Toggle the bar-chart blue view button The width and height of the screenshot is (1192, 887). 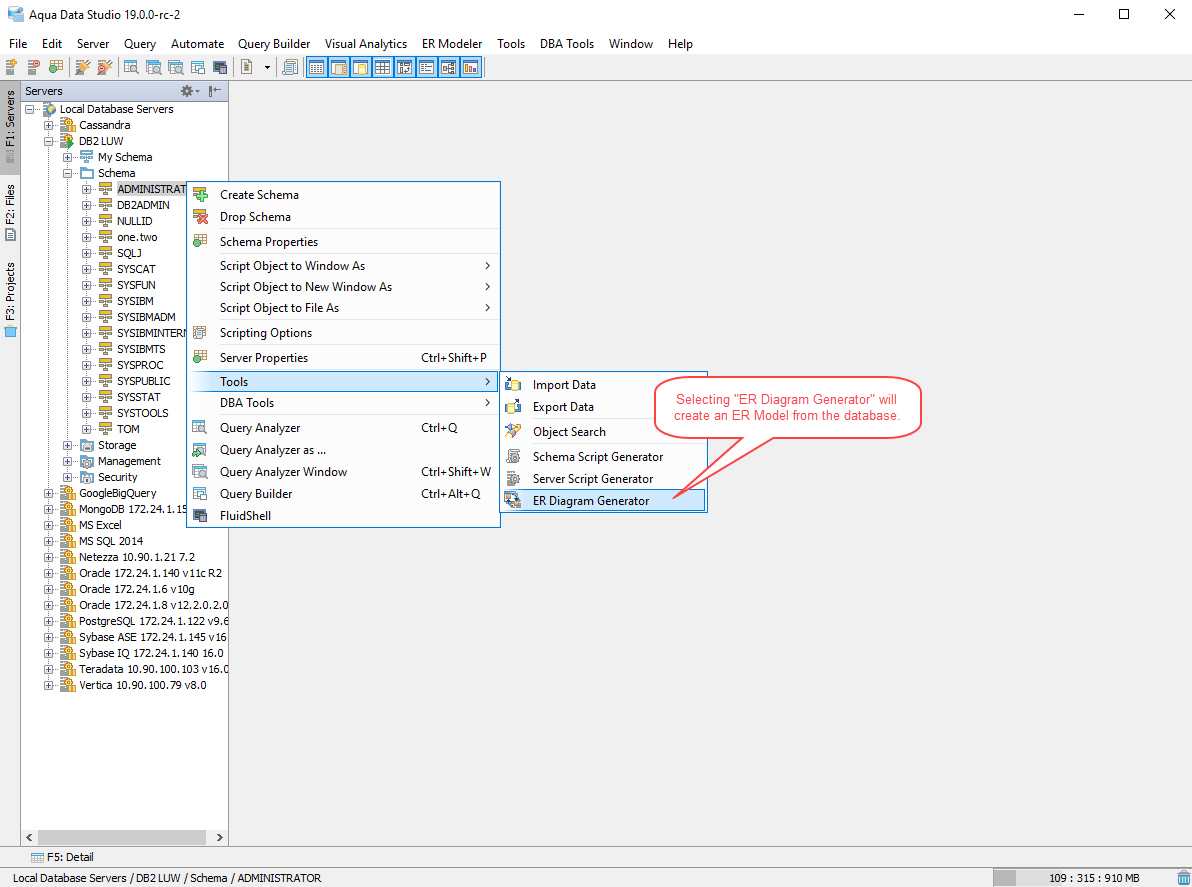click(471, 68)
